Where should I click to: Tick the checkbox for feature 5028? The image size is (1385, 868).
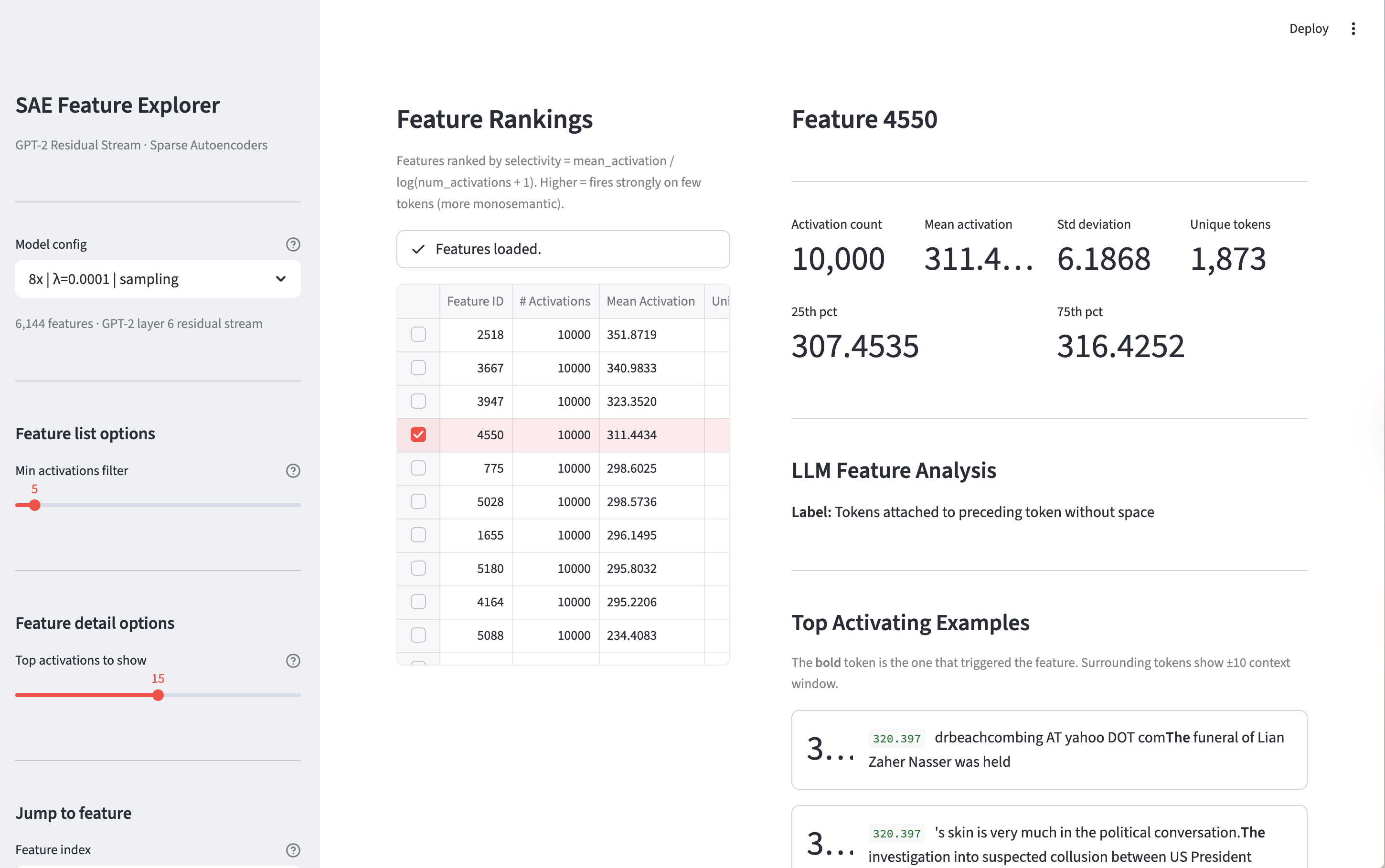418,502
